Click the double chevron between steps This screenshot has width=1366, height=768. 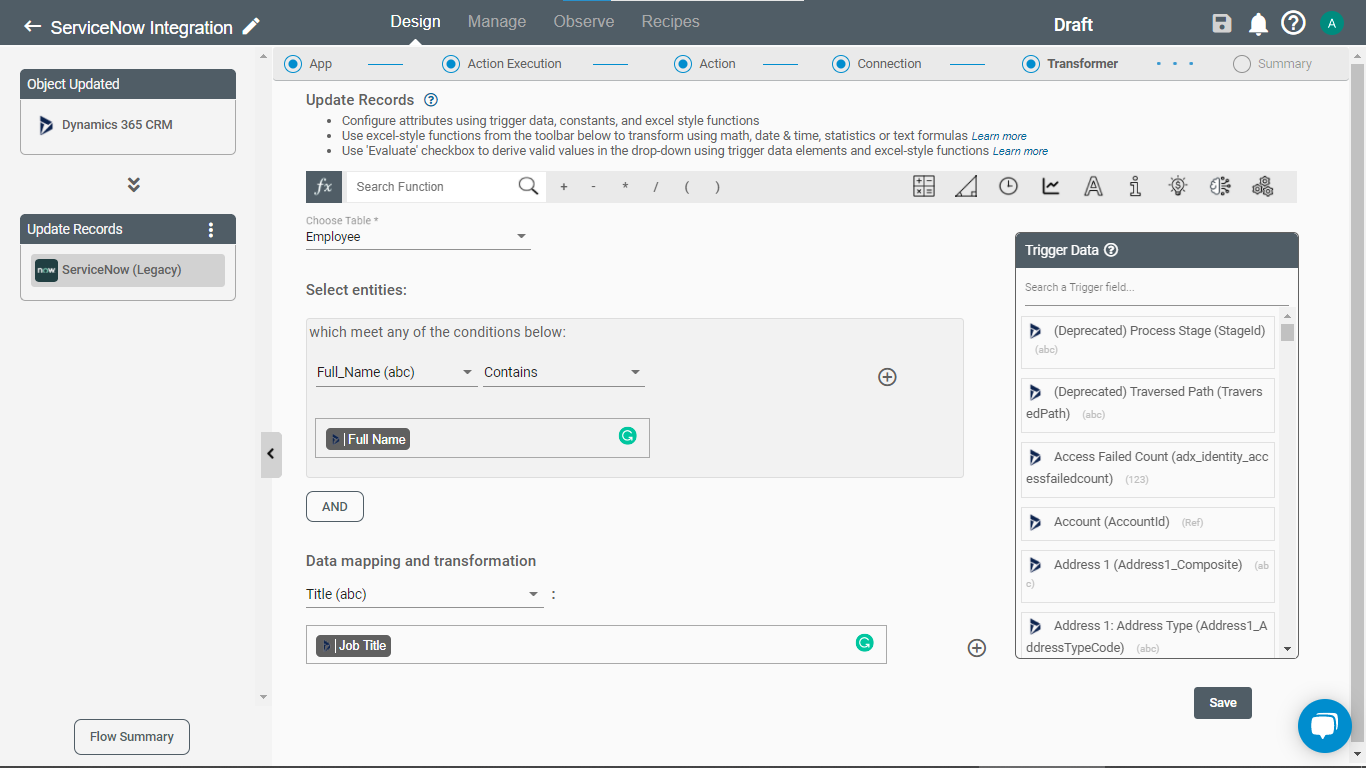[x=133, y=185]
